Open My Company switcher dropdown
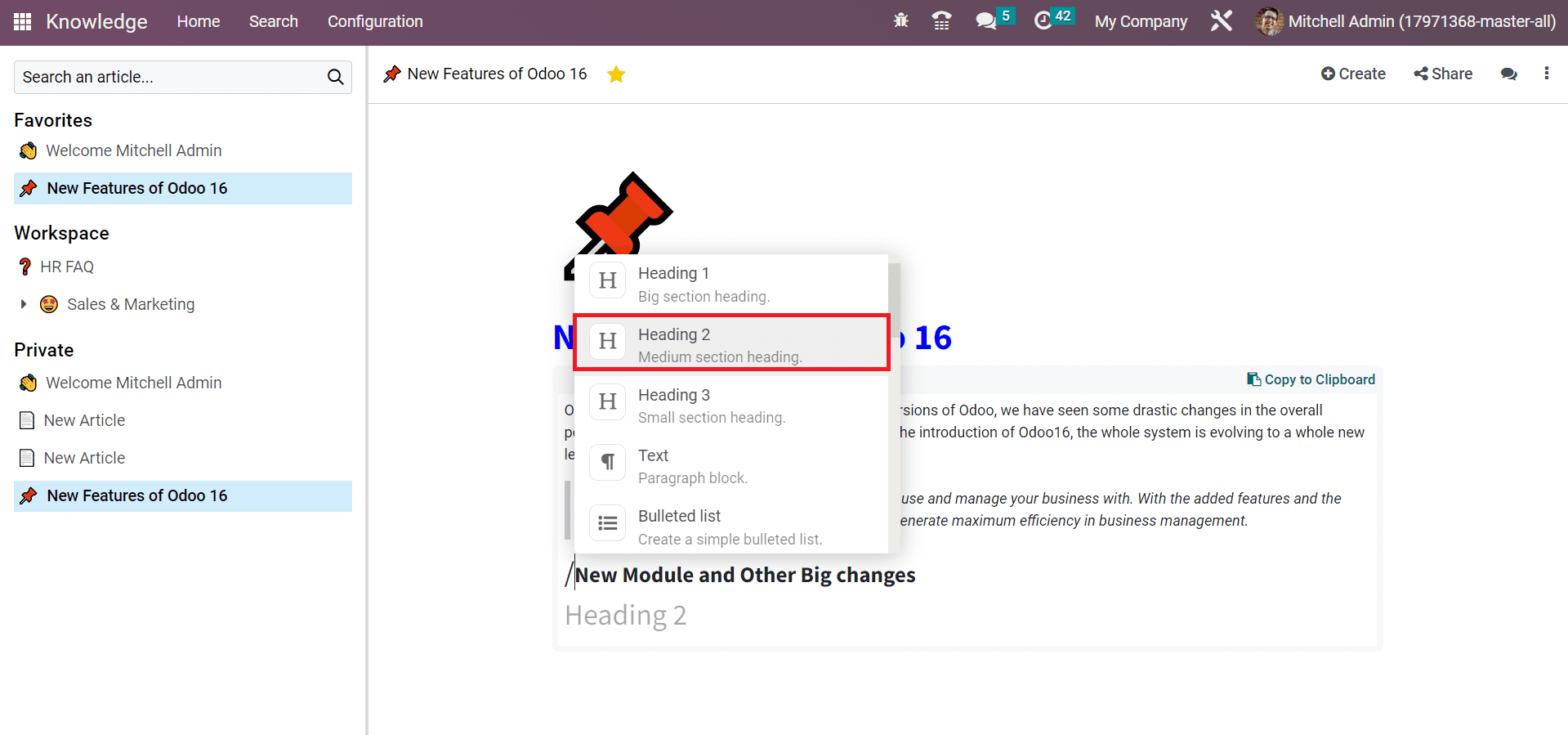1568x735 pixels. pyautogui.click(x=1141, y=21)
